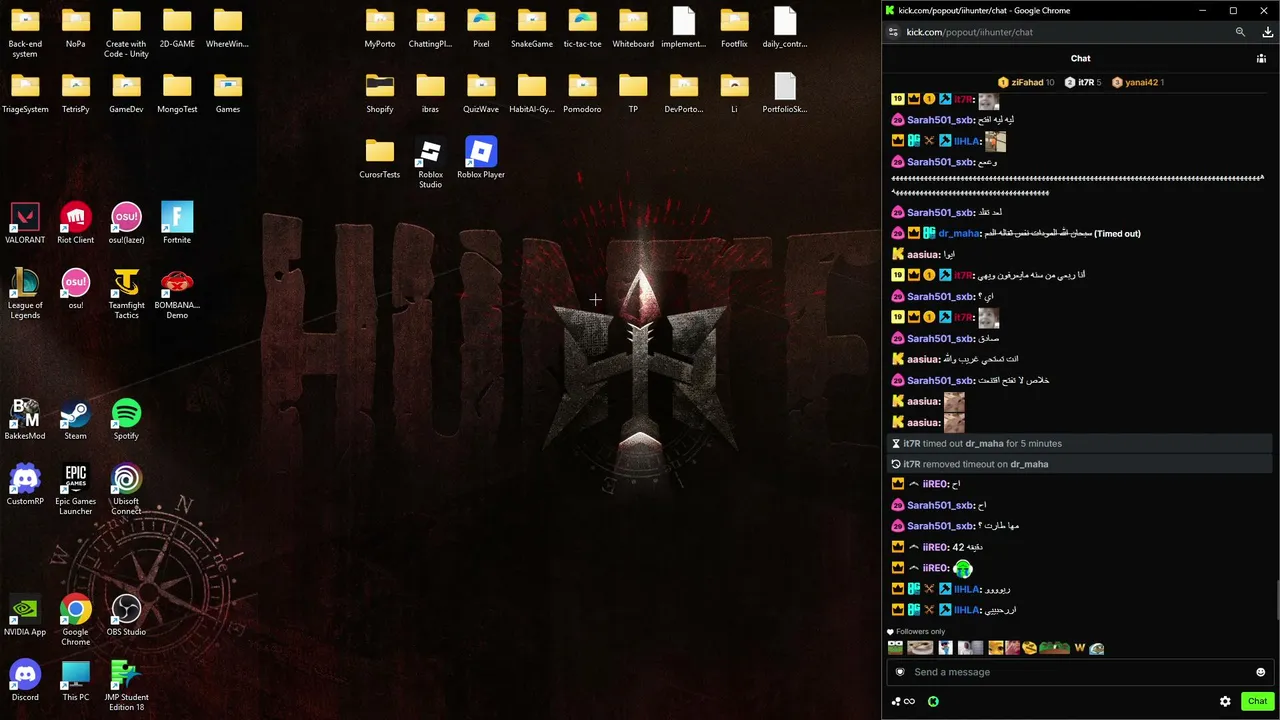This screenshot has width=1280, height=720.
Task: Select the Games folder on the desktop
Action: (x=228, y=92)
